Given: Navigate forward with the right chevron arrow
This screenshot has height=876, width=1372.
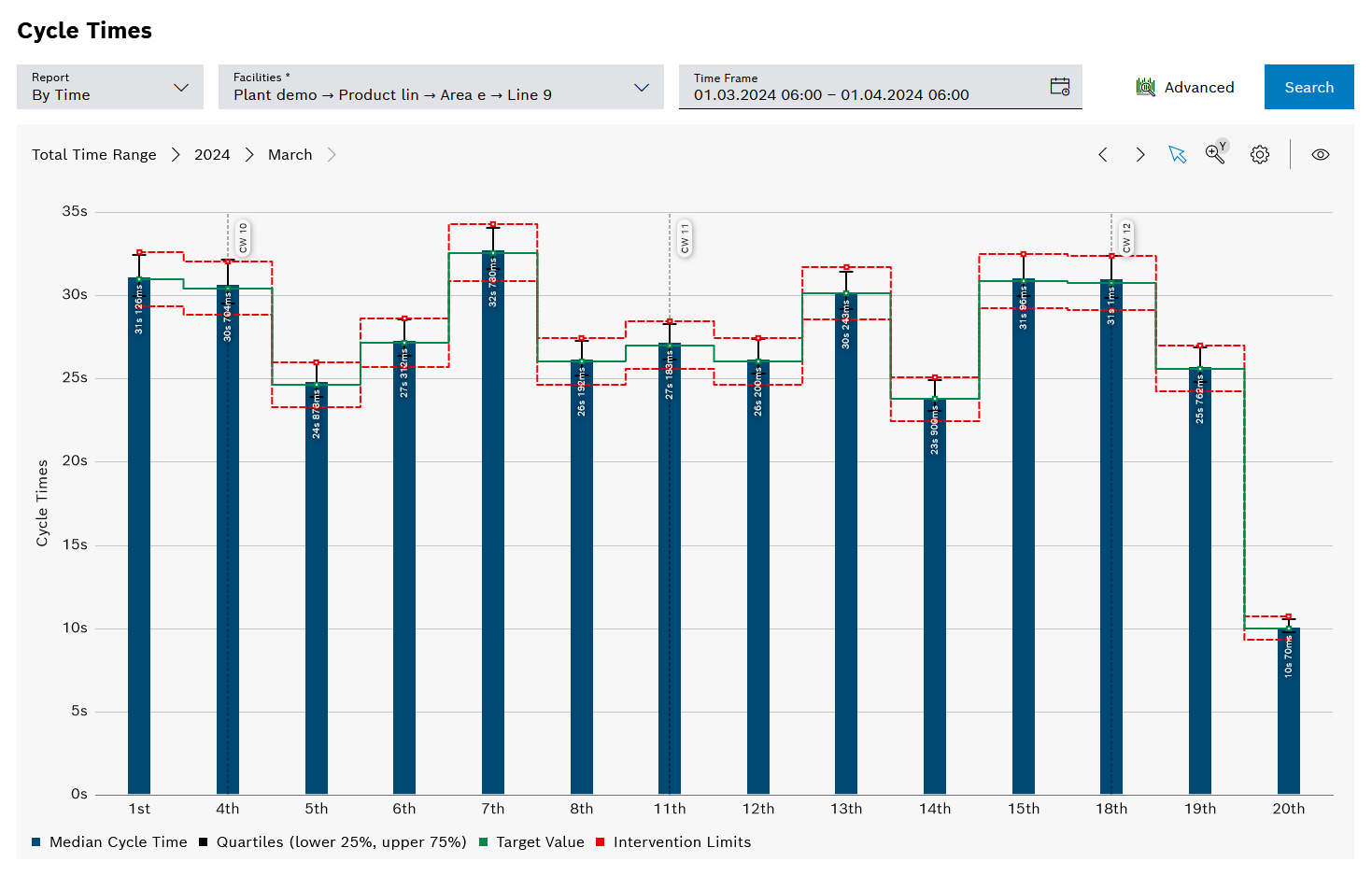Looking at the screenshot, I should point(1140,154).
